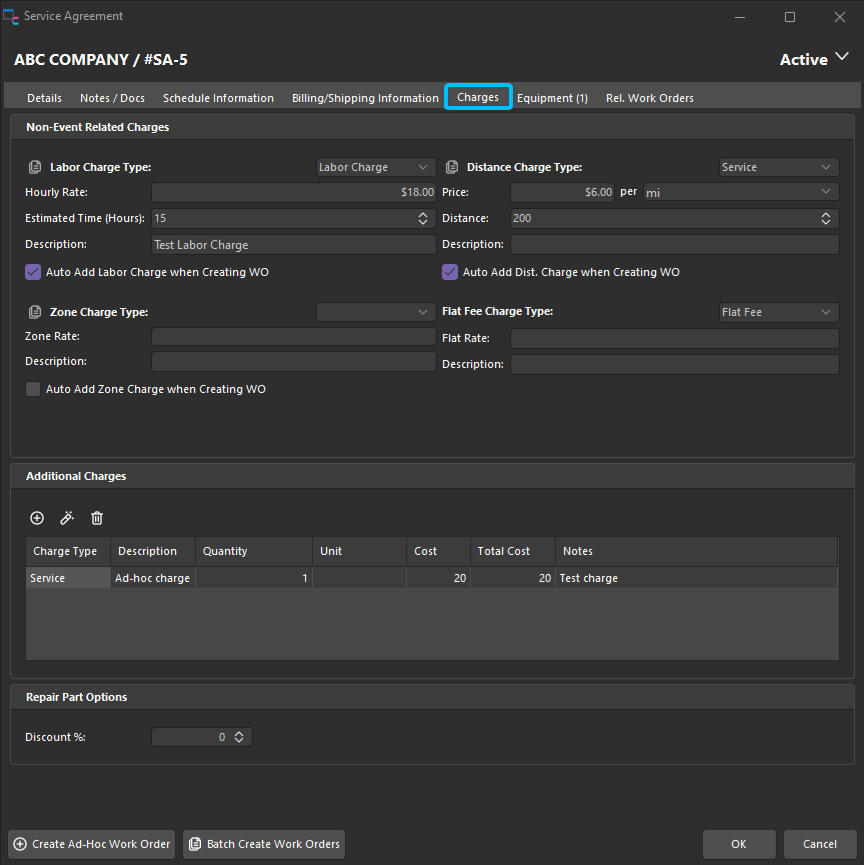Uncheck Auto Add Dist. Charge when Creating WO
Screen dimensions: 864x865
[450, 272]
